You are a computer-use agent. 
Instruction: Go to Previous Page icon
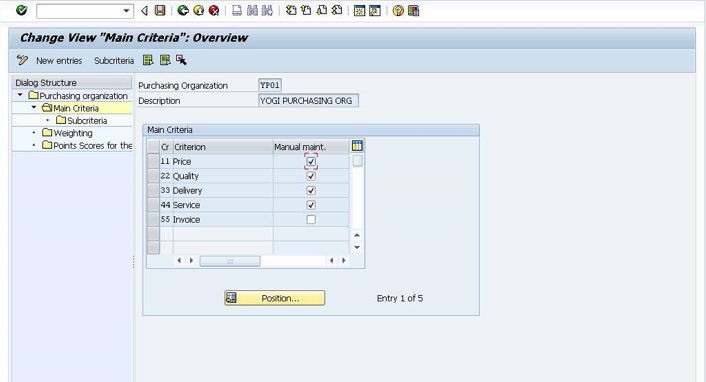[306, 10]
